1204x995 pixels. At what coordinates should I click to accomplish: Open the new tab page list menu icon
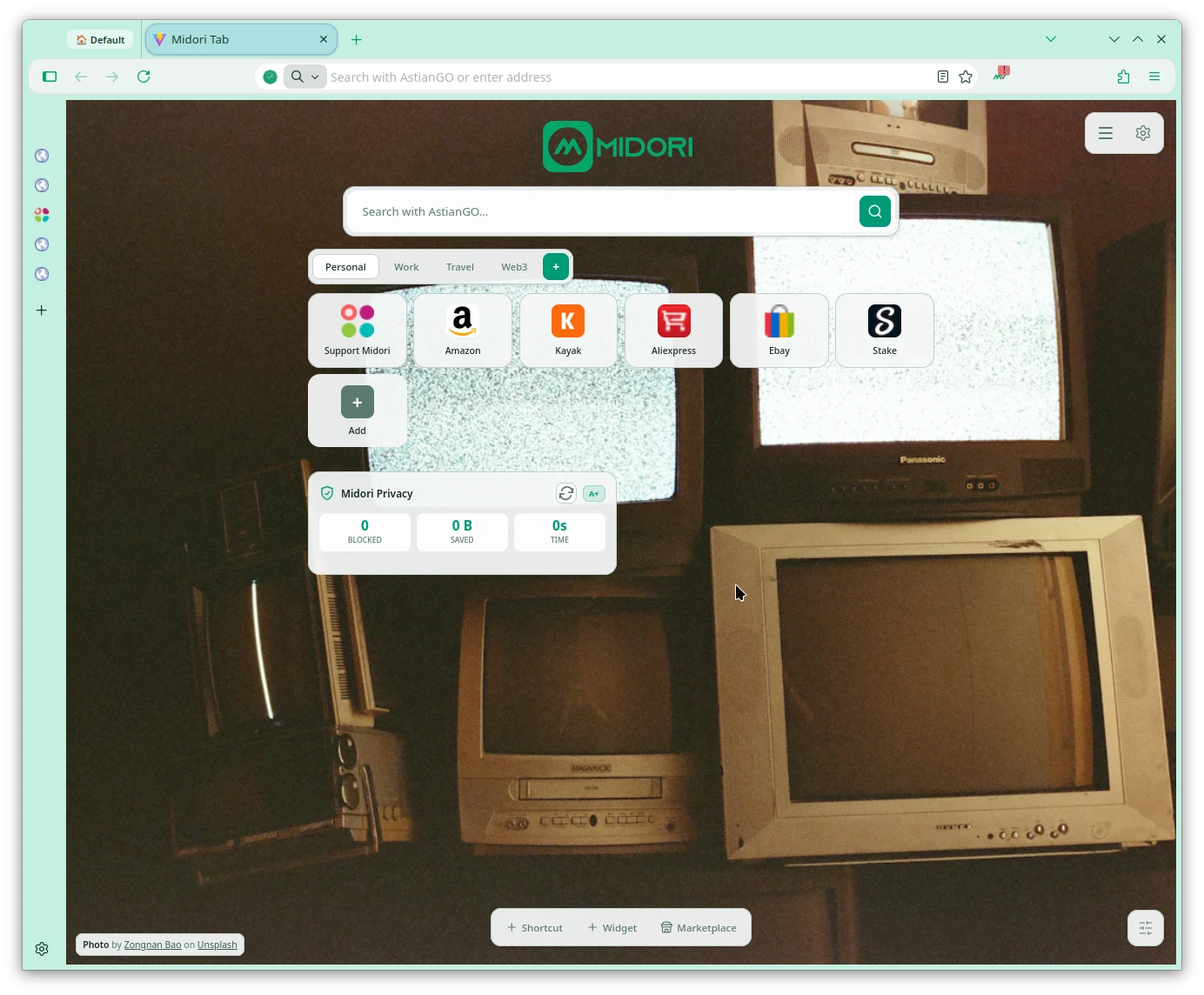(x=1106, y=133)
